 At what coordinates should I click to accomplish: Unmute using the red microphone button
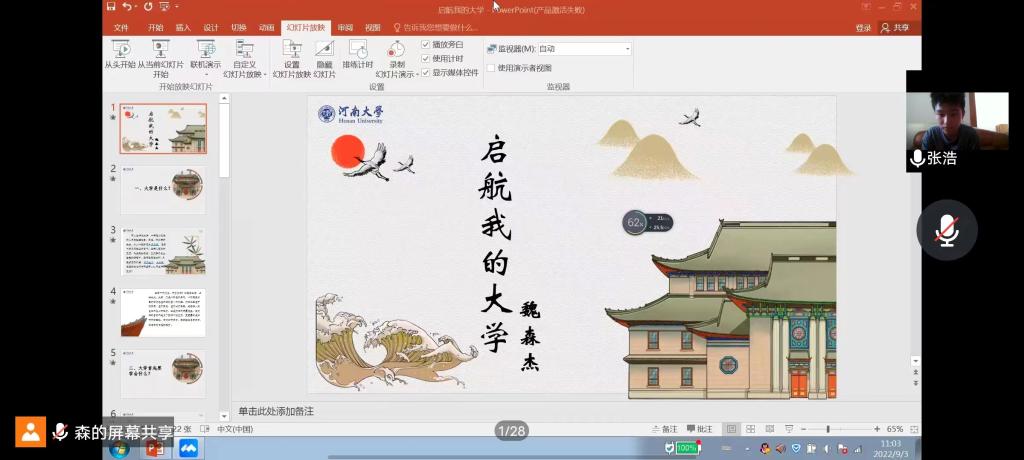946,230
